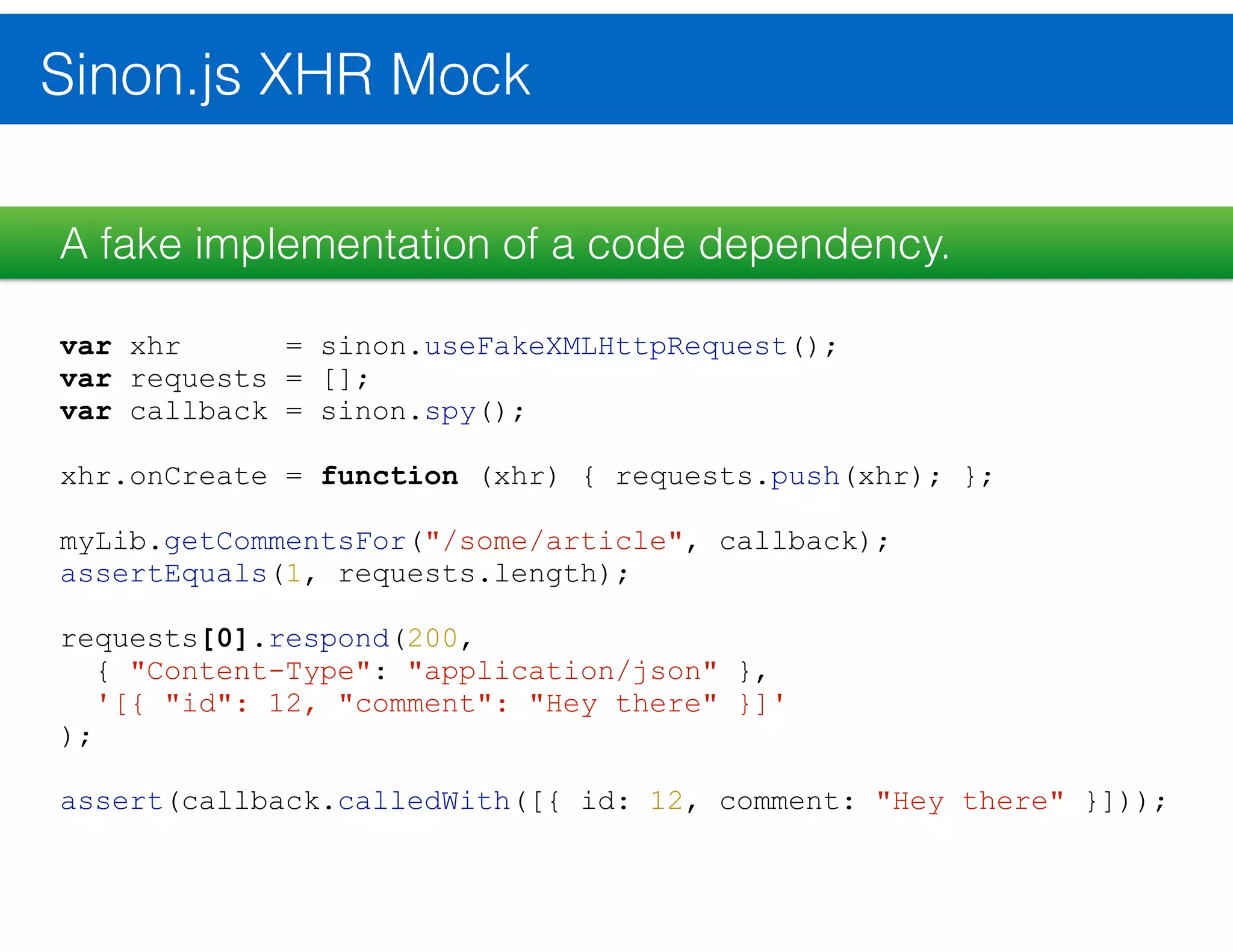
Task: Click the bold 'function' keyword
Action: [x=389, y=476]
